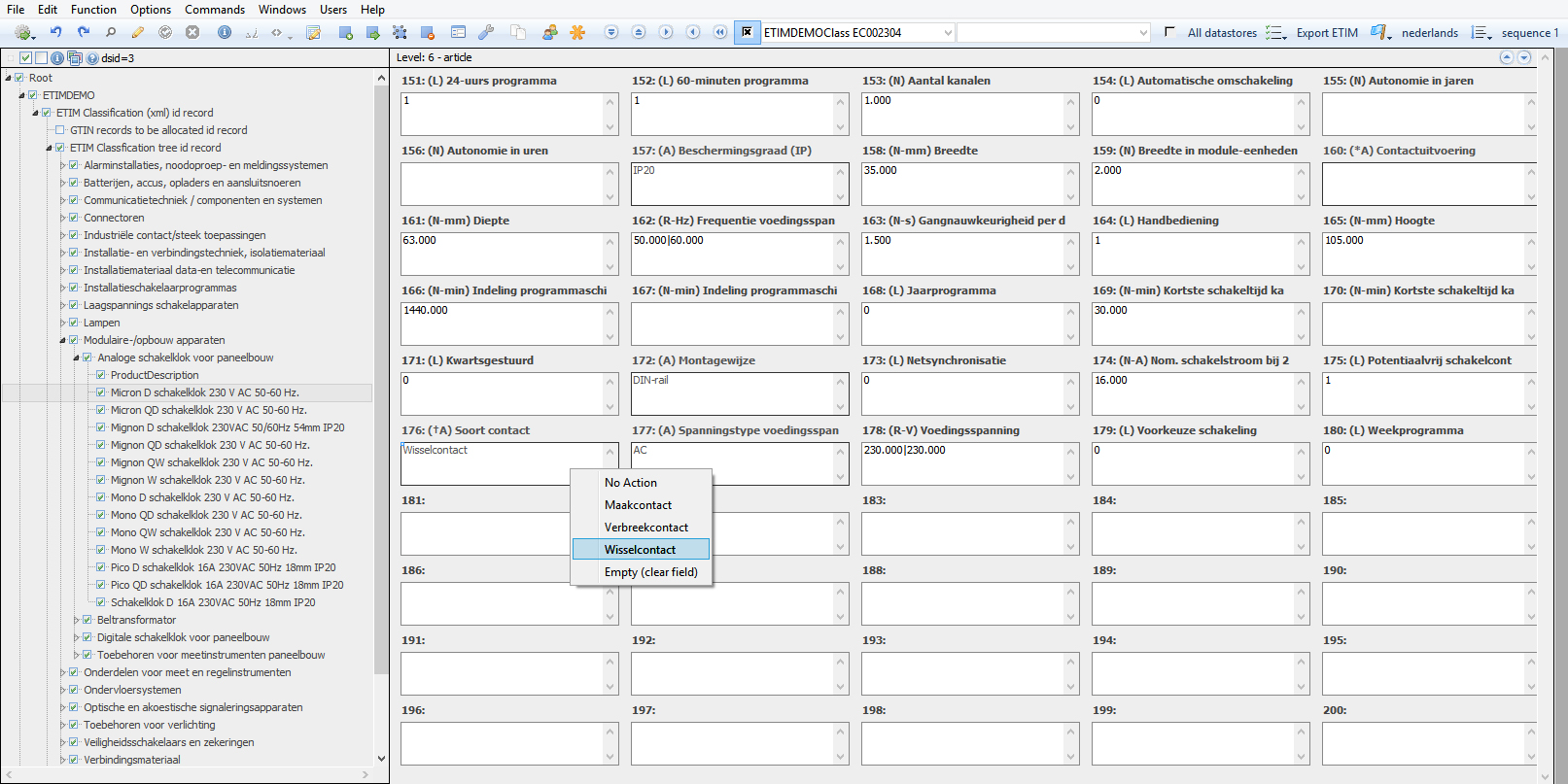Click the Export ETIM button
This screenshot has width=1568, height=784.
point(1326,33)
